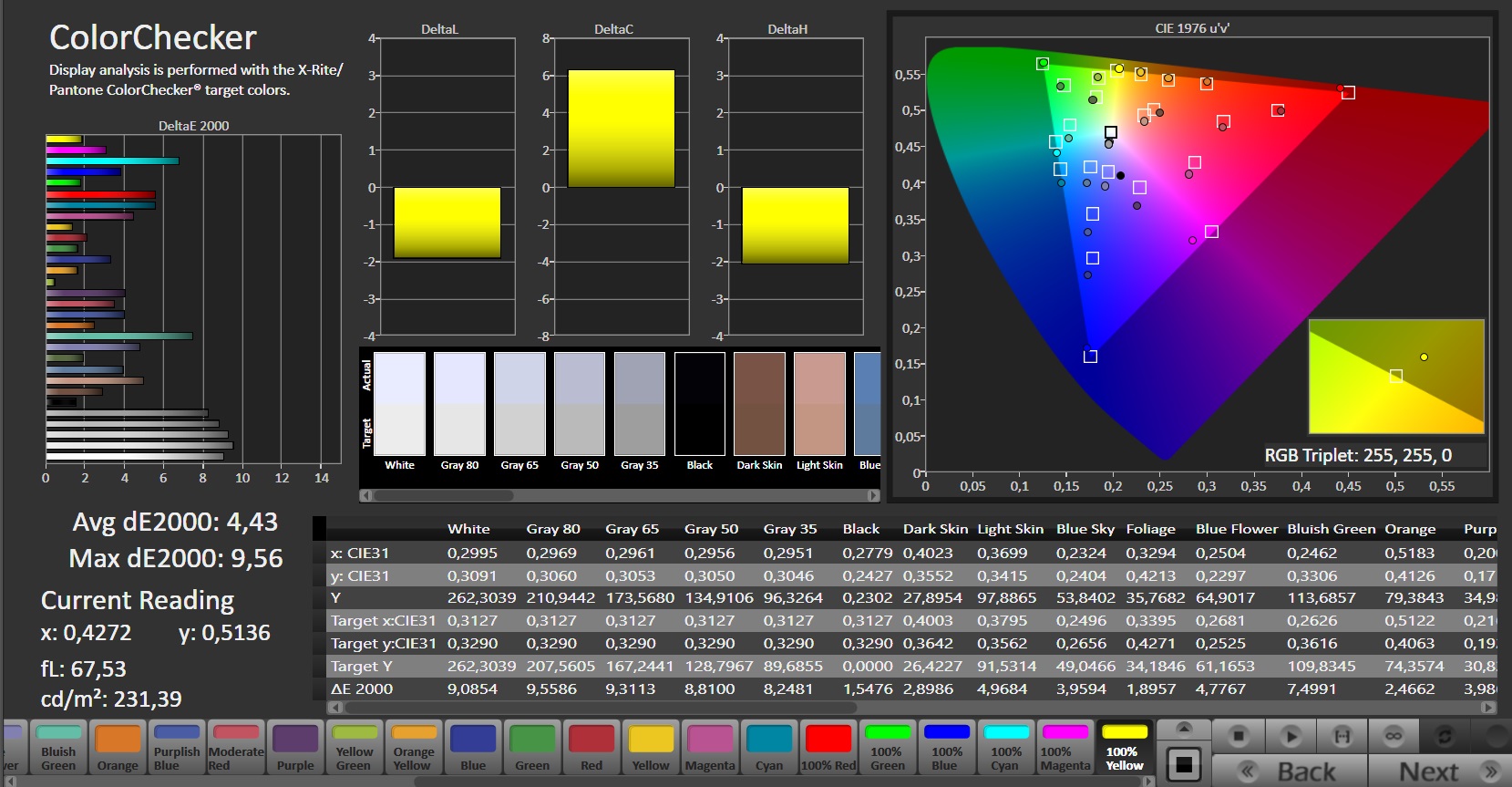Screen dimensions: 1512x787
Task: Click the Foliage column header
Action: (x=1150, y=529)
